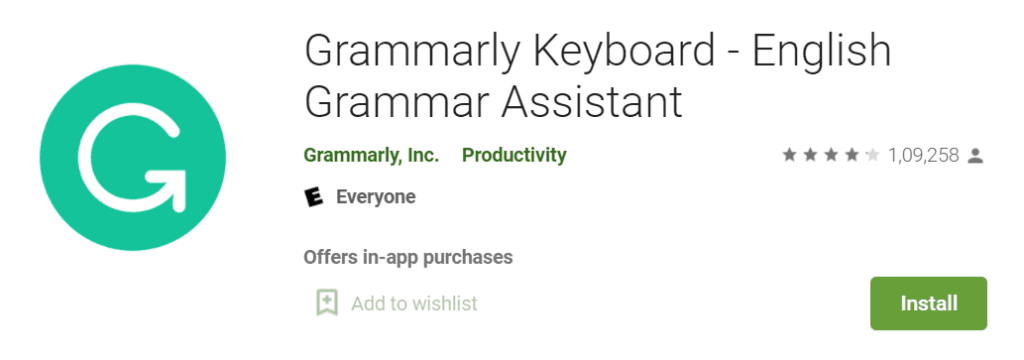Click the 'Grammarly Keyboard - English' title line
The height and width of the screenshot is (360, 1024).
coord(598,54)
